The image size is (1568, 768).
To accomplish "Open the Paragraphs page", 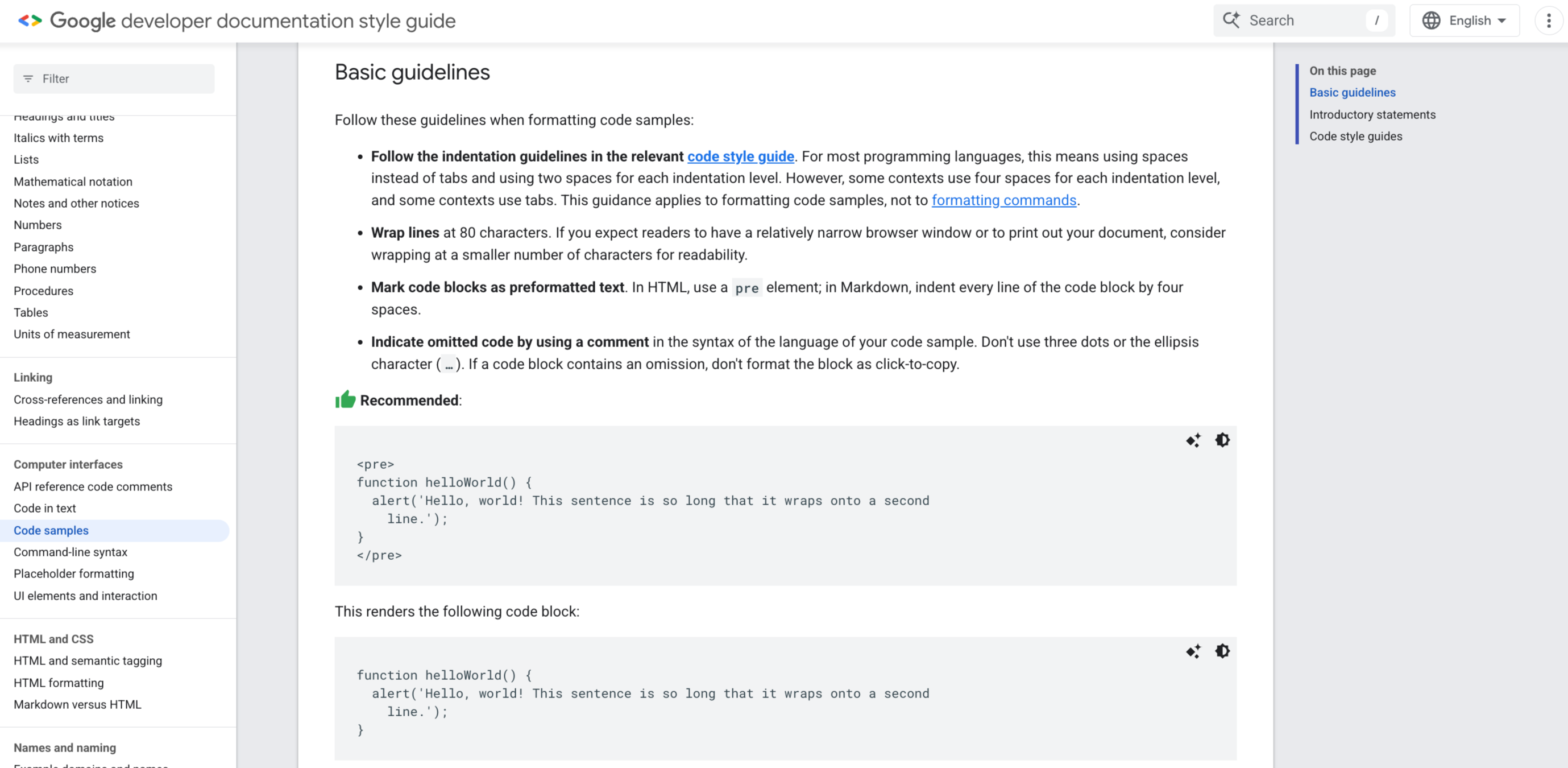I will (44, 247).
